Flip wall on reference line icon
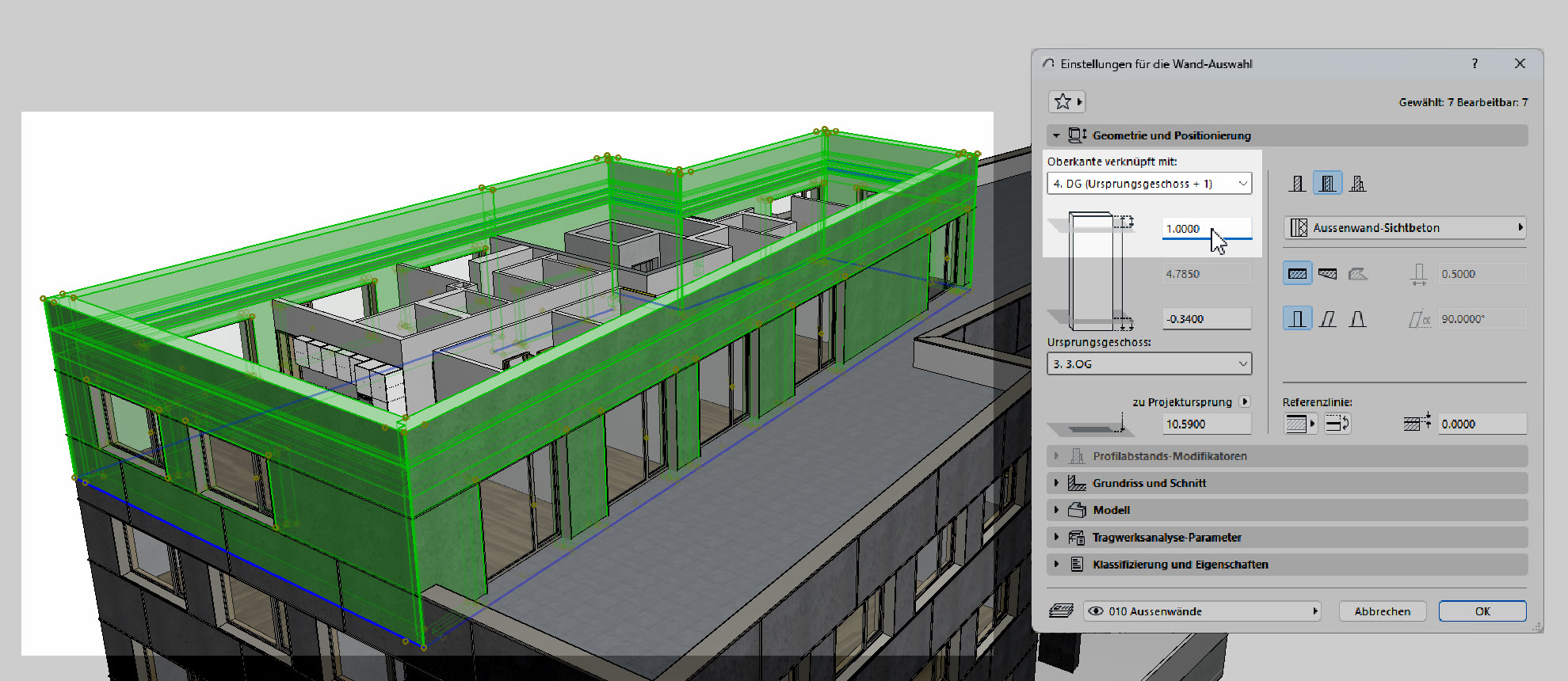The width and height of the screenshot is (1568, 681). (x=1337, y=424)
